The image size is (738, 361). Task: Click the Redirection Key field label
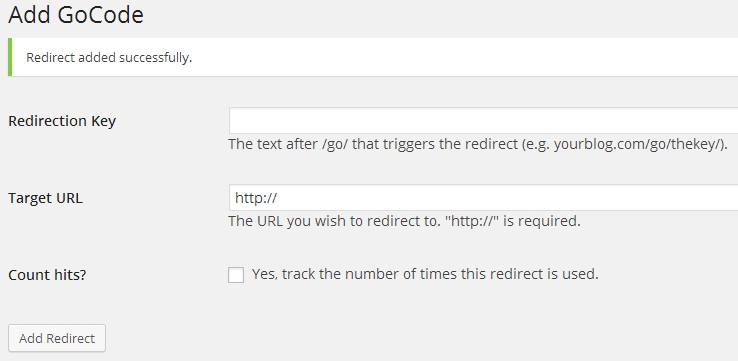pos(62,121)
